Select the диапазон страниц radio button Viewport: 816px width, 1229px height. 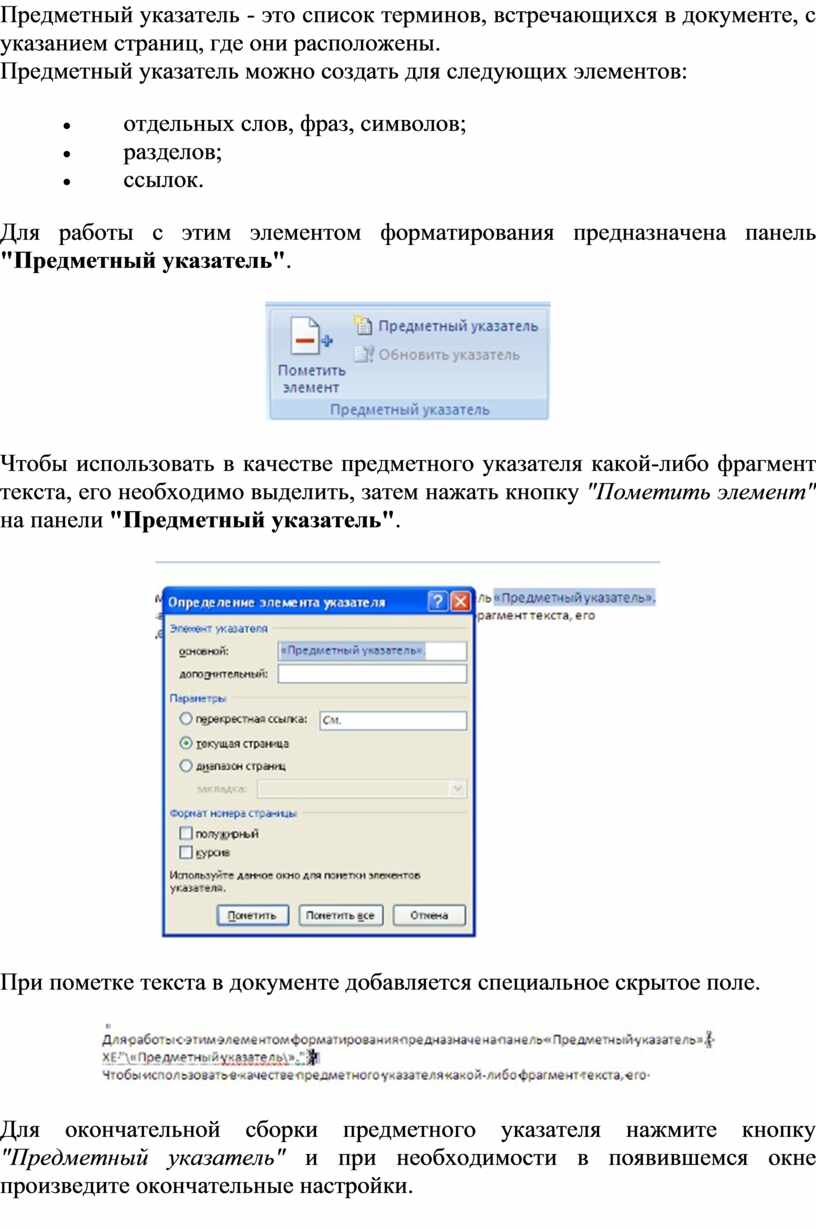[185, 766]
